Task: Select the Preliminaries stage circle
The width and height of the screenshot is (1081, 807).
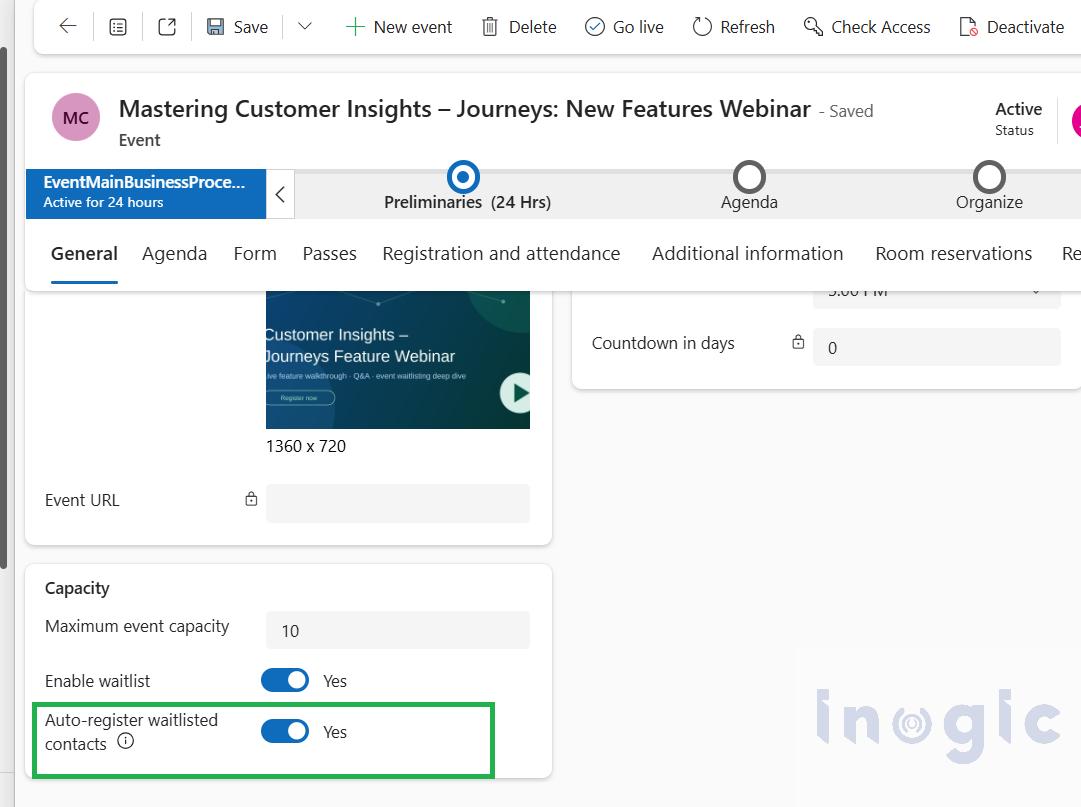Action: click(463, 177)
